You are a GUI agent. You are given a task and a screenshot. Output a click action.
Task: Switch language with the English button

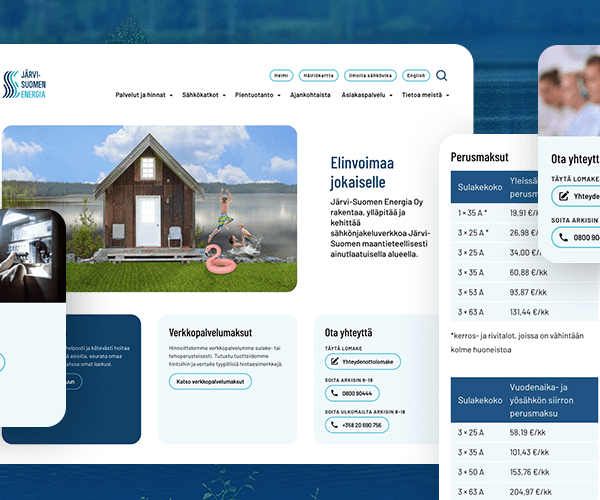(x=416, y=76)
